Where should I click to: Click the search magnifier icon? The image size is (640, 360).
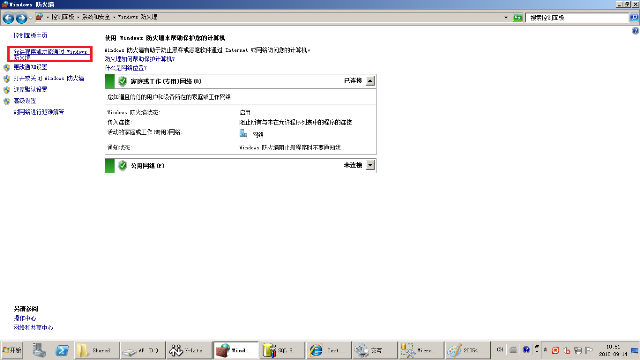[634, 18]
